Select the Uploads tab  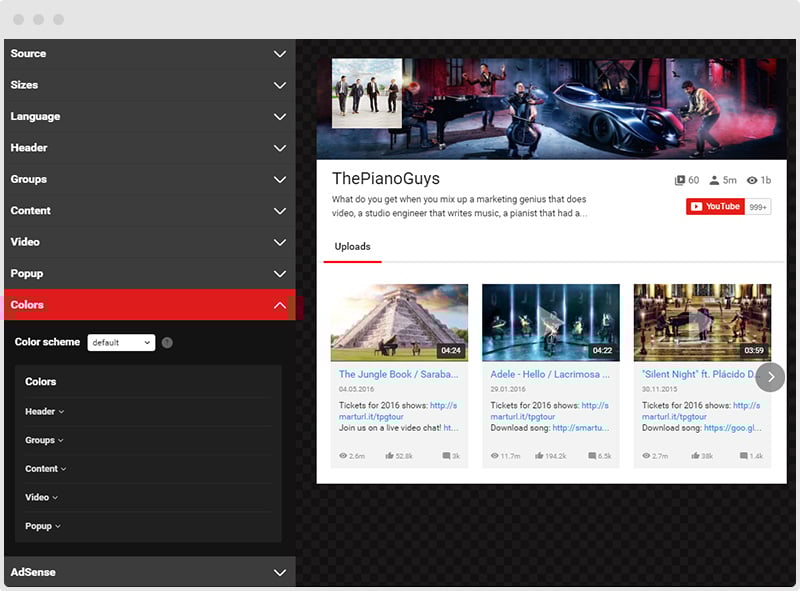(x=353, y=247)
